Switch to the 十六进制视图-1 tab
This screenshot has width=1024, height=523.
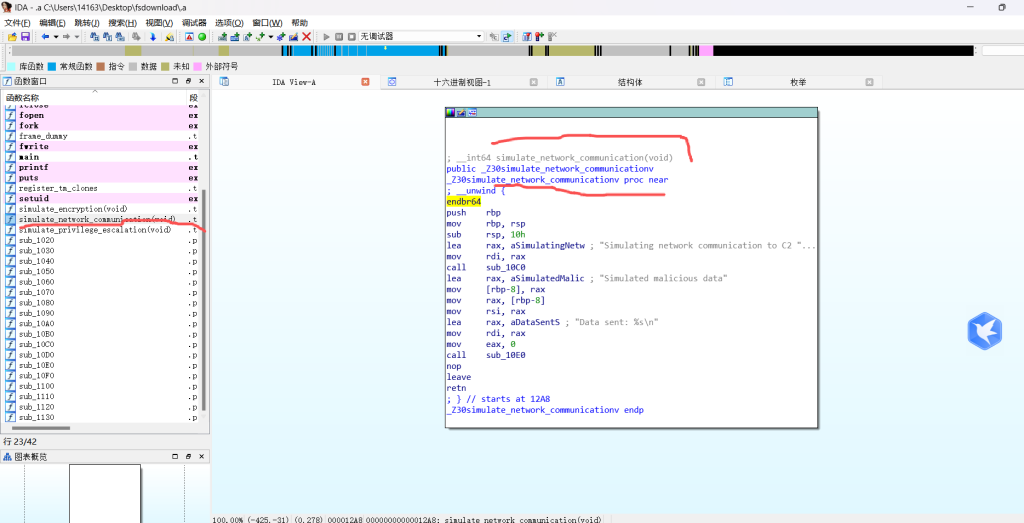(x=462, y=82)
